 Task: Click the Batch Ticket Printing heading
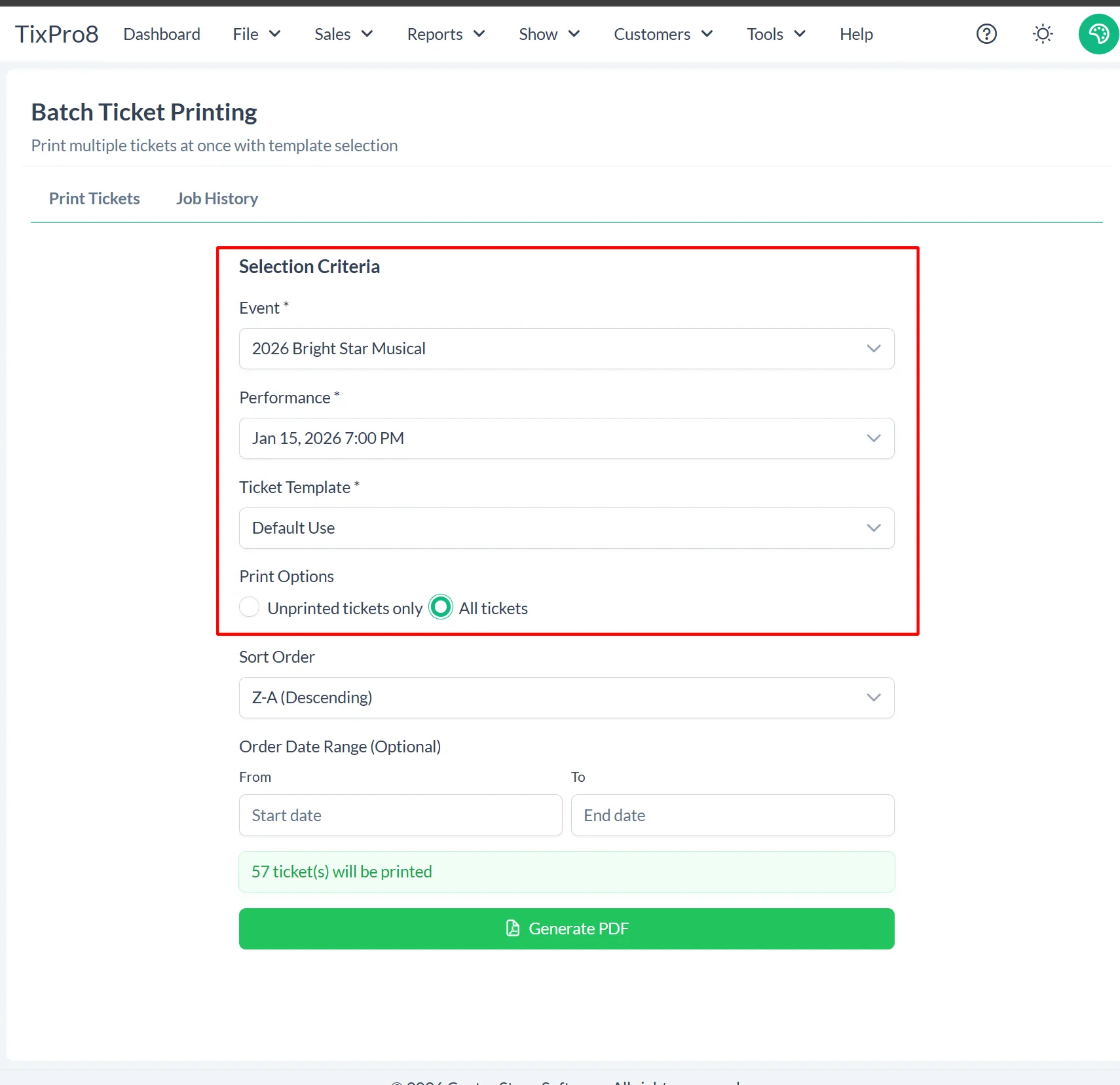pyautogui.click(x=144, y=113)
